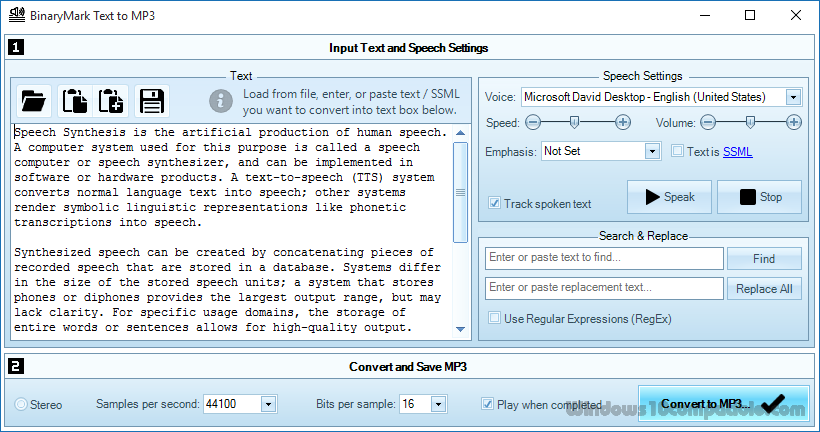820x432 pixels.
Task: Raise volume with the plus icon
Action: click(793, 122)
